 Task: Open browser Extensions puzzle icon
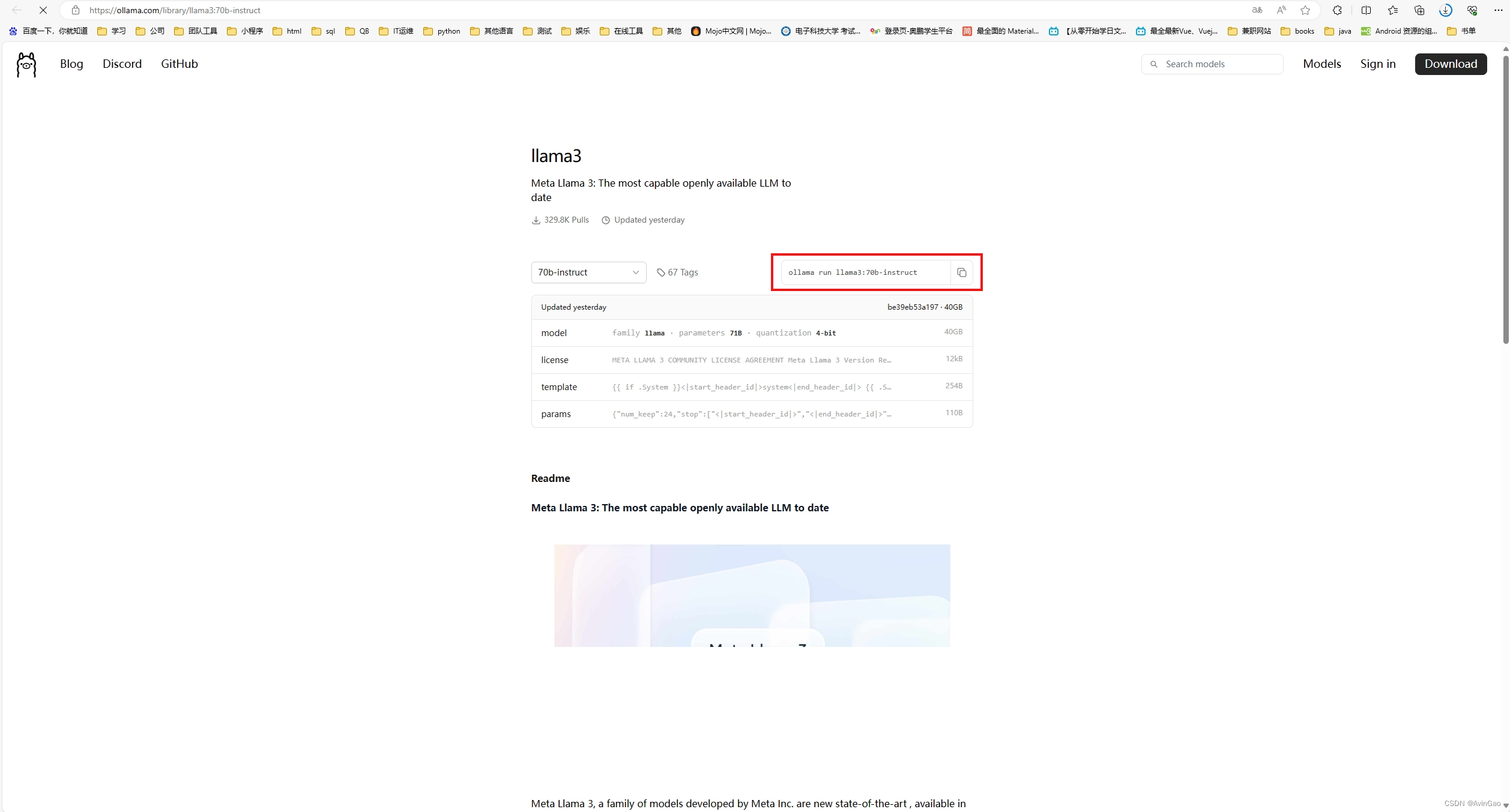(x=1337, y=10)
